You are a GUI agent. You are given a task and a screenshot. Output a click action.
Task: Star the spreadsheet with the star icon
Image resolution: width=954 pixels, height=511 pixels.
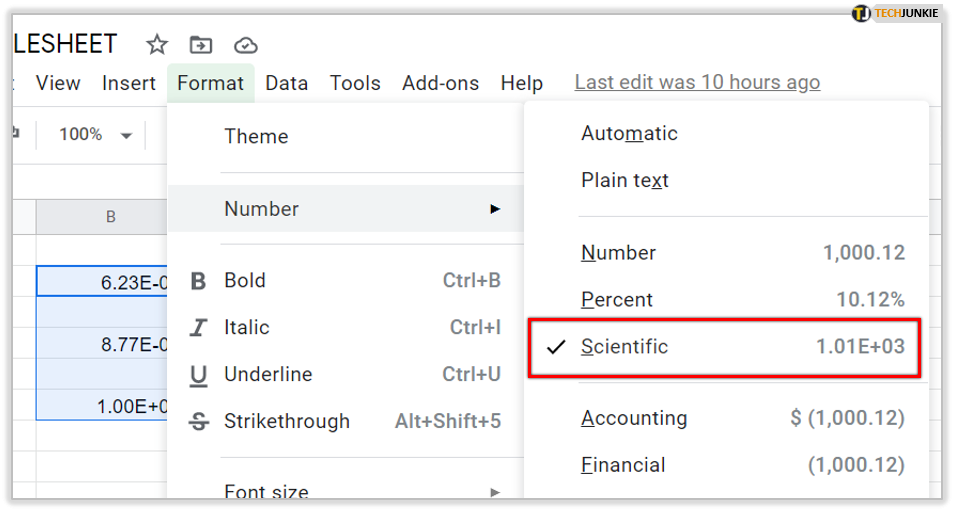pos(157,45)
